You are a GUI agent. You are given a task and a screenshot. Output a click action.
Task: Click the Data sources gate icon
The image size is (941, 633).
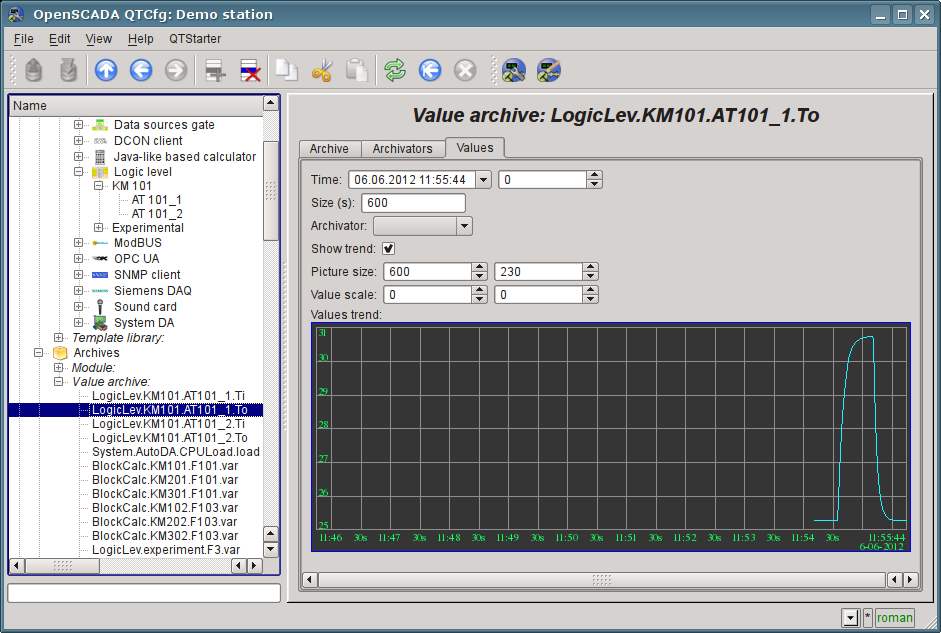100,125
